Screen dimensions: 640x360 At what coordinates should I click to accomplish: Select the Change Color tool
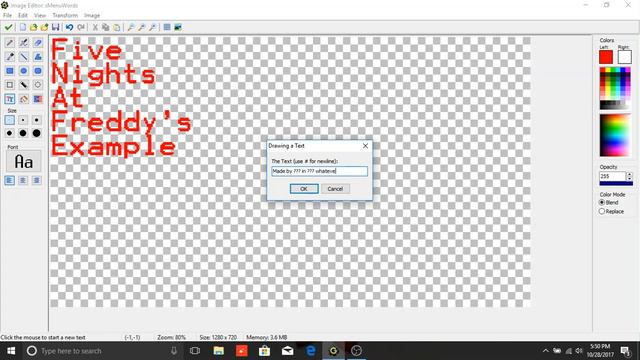pos(38,99)
